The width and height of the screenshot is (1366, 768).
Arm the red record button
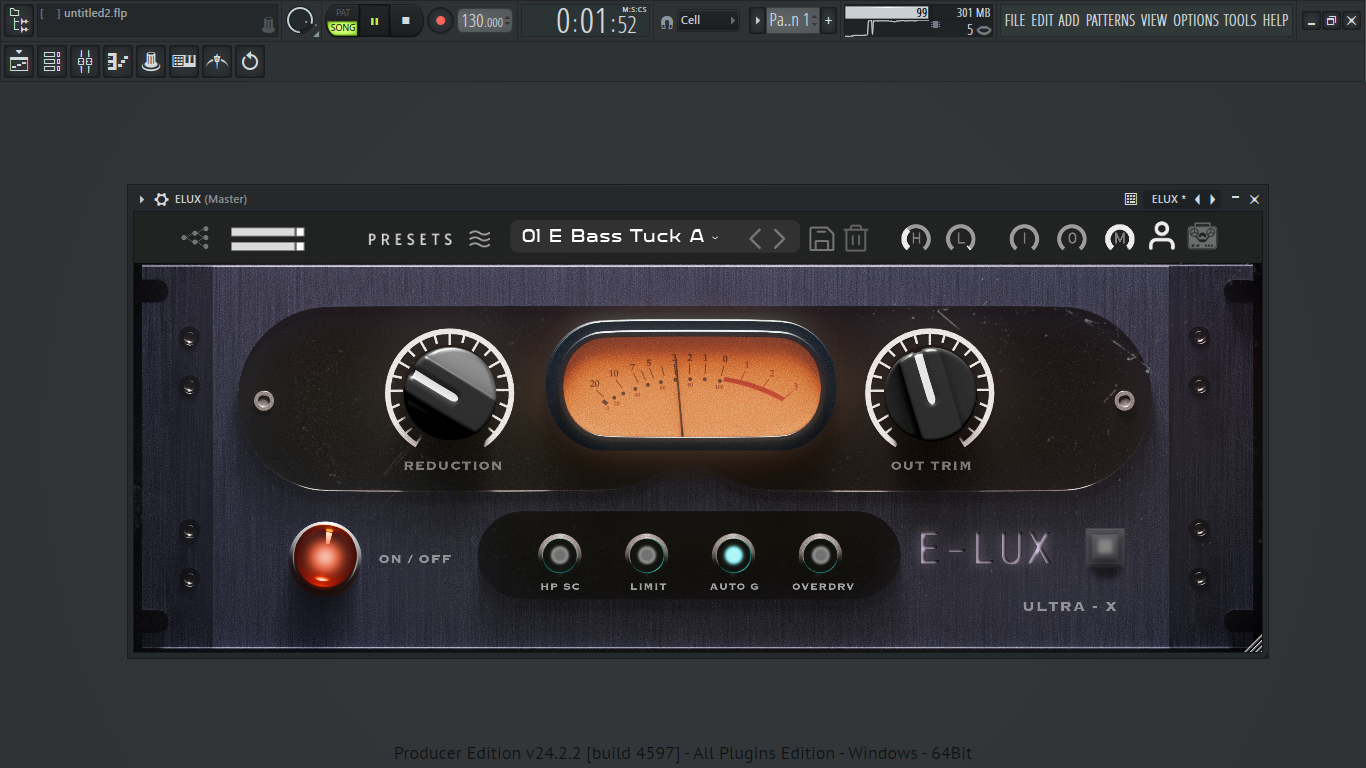(440, 20)
